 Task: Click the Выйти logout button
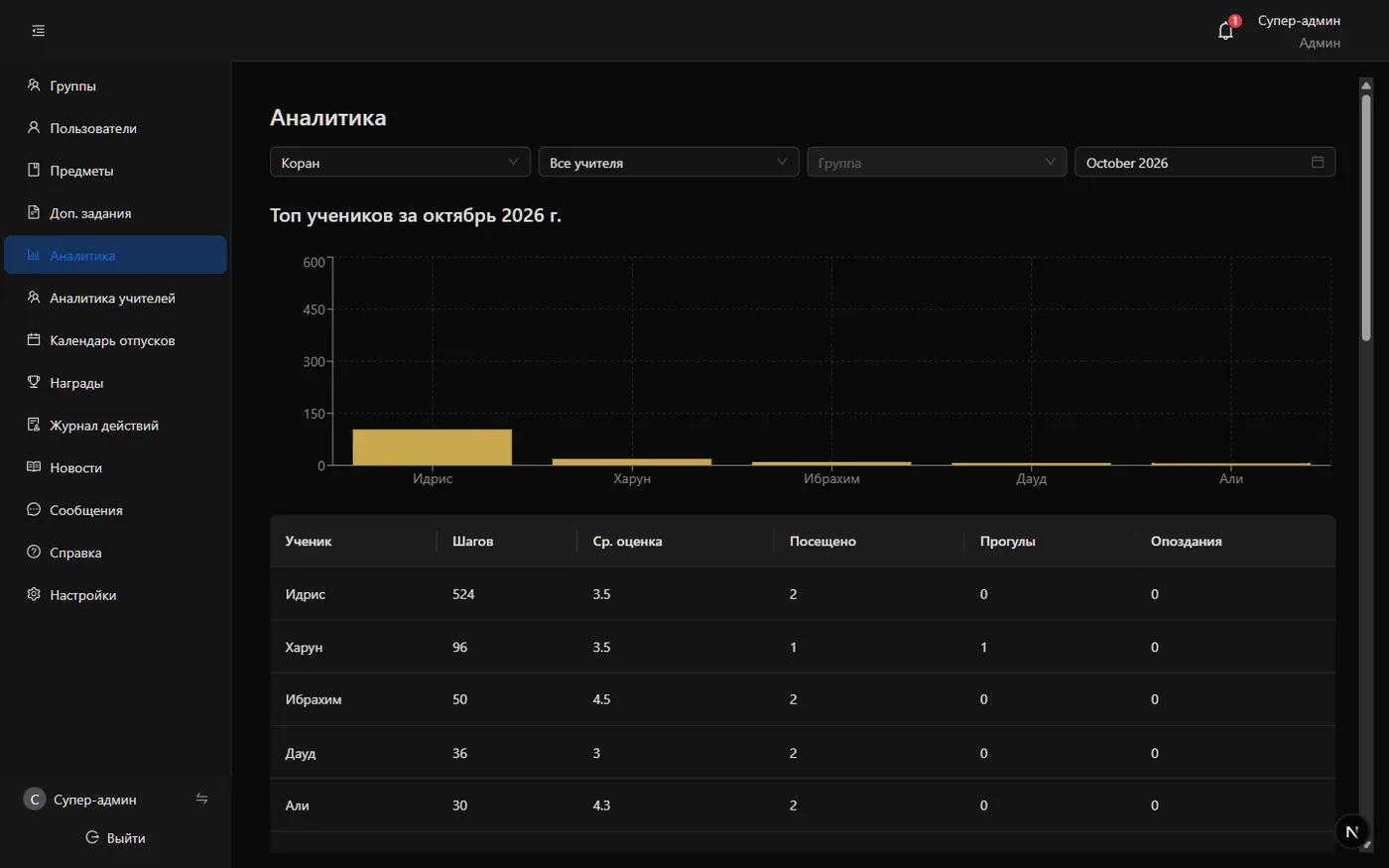pos(115,838)
